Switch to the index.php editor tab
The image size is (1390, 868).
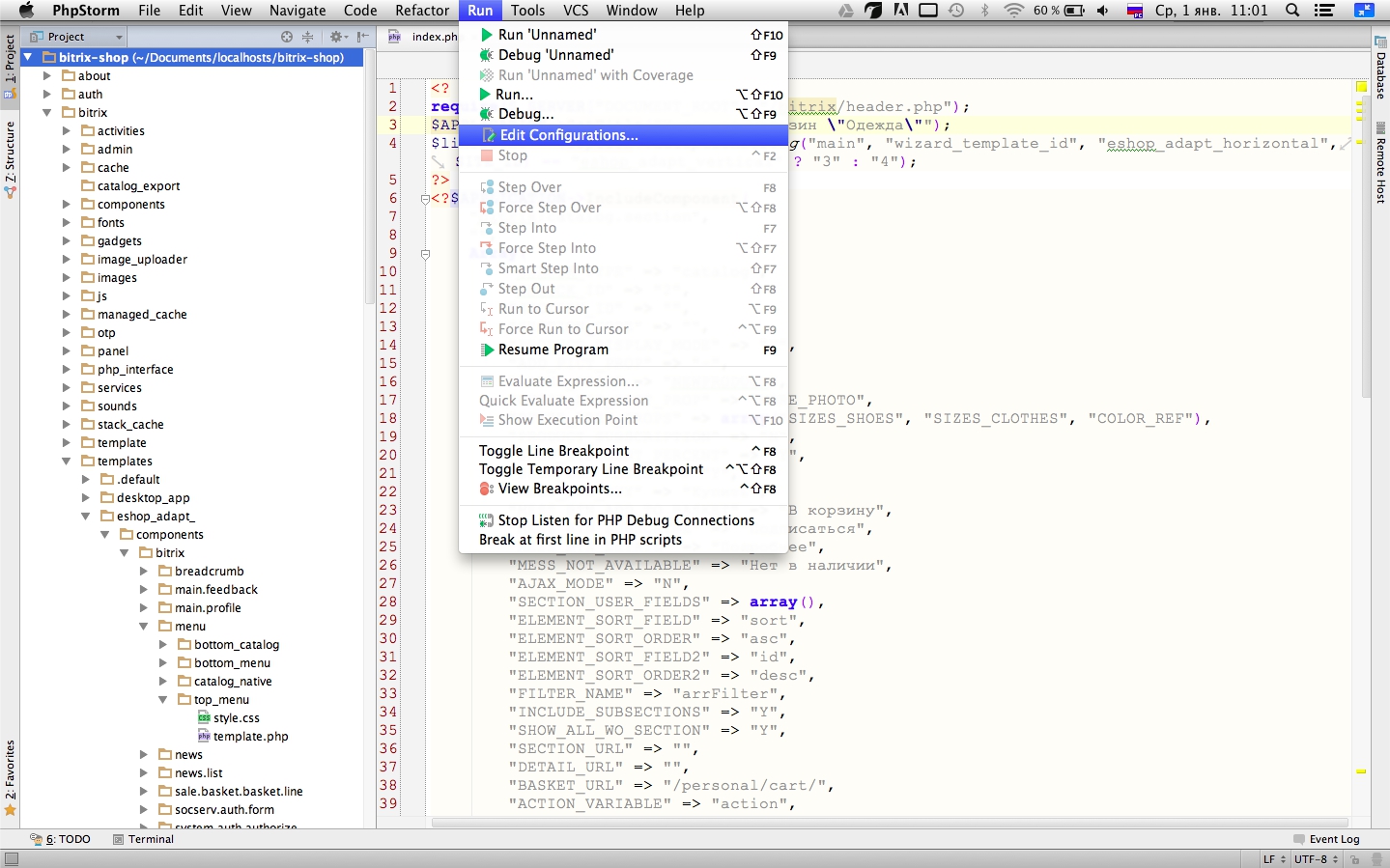(x=424, y=37)
